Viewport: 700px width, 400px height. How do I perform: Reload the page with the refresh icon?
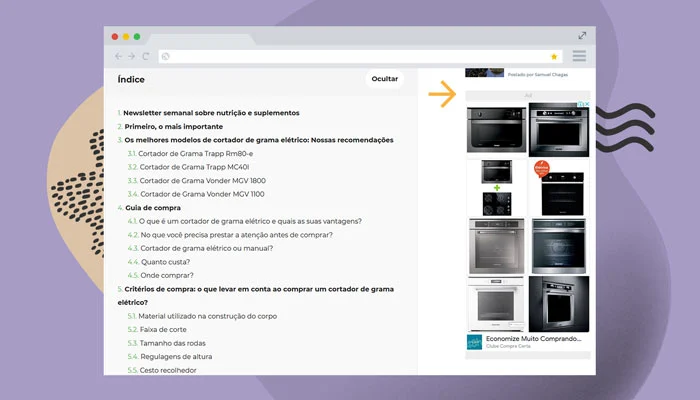click(146, 56)
